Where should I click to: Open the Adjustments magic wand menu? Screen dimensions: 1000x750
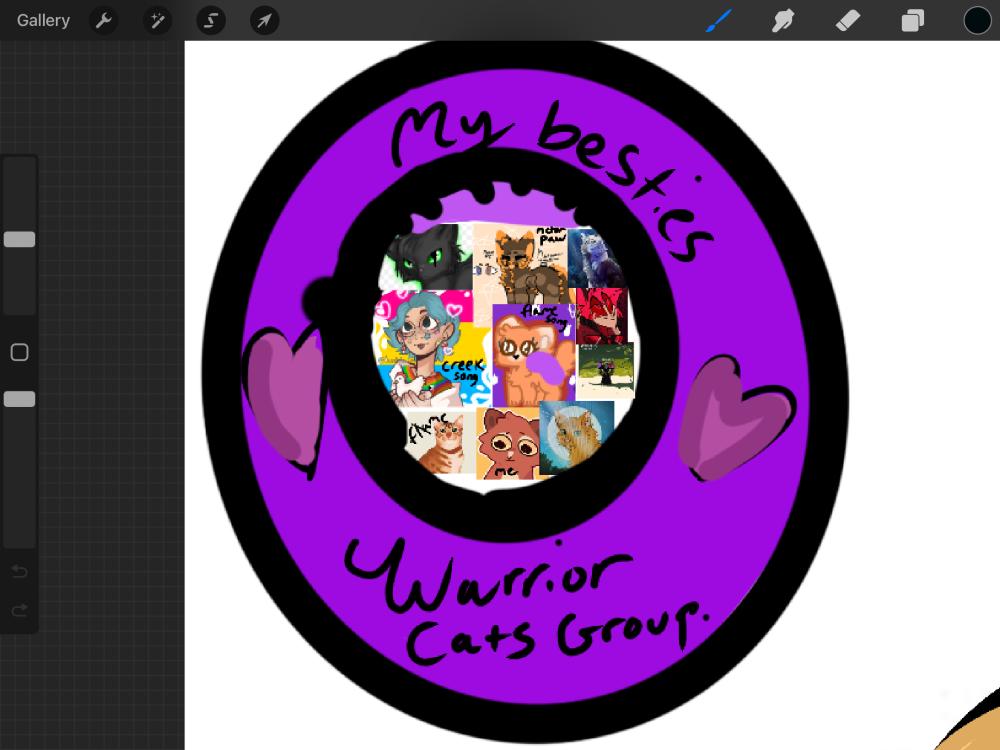pos(157,20)
